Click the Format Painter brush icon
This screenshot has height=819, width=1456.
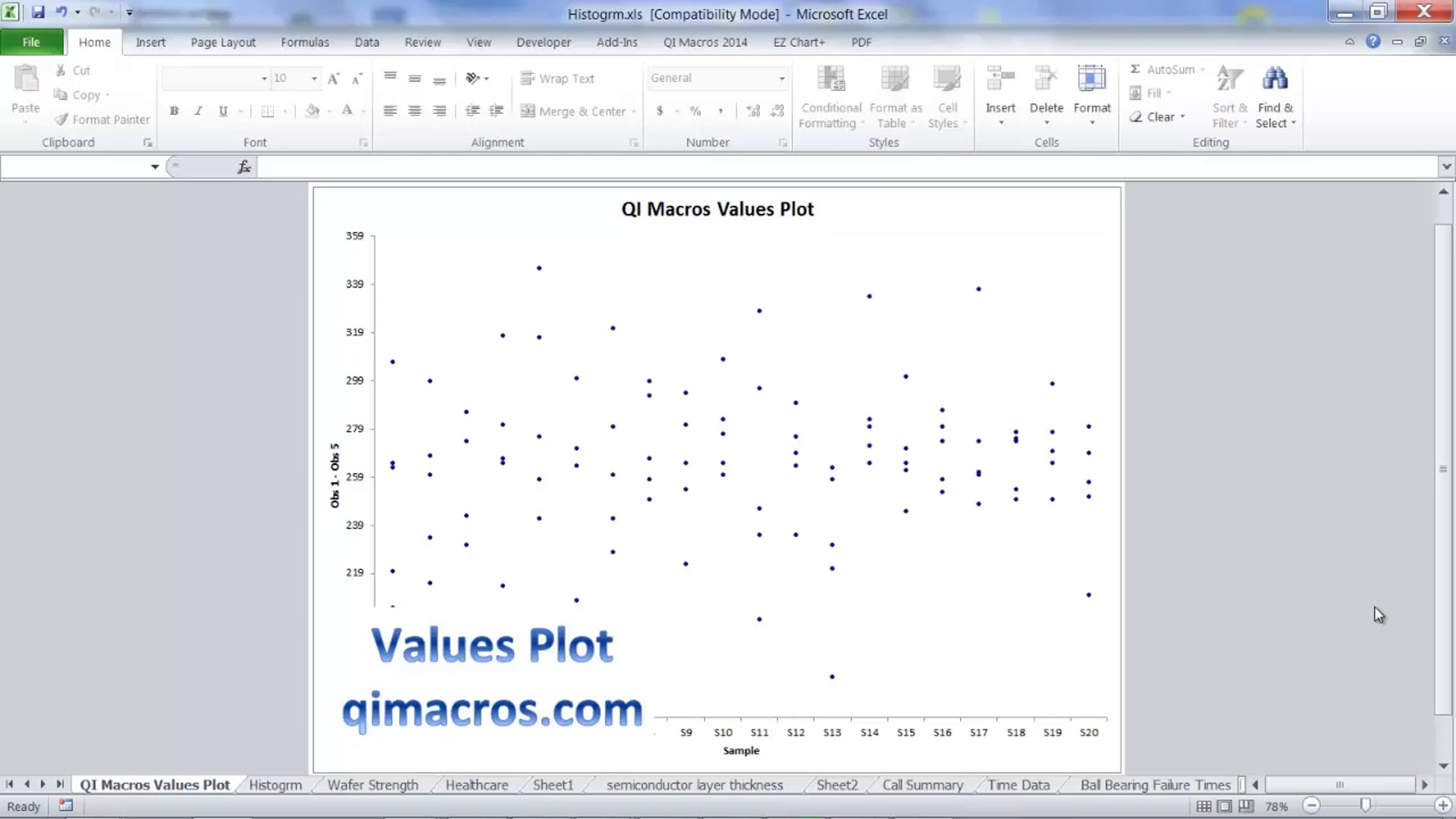click(61, 120)
